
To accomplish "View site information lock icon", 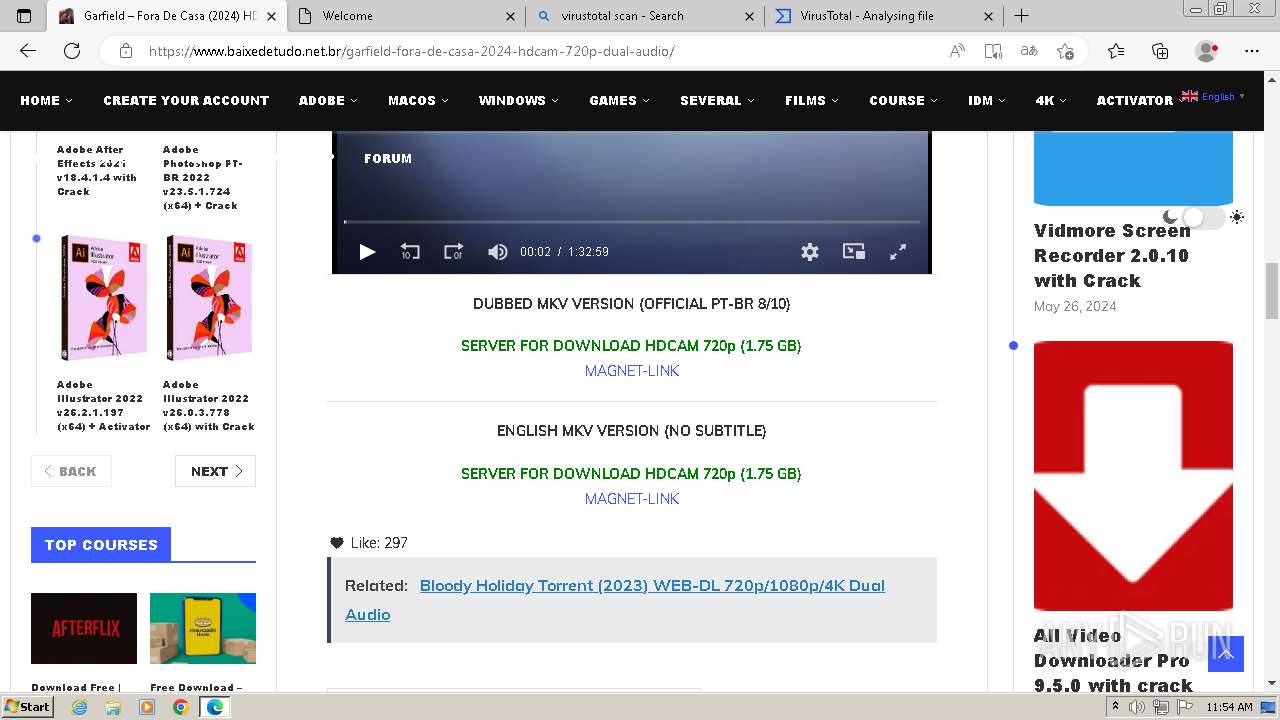I will pyautogui.click(x=126, y=51).
